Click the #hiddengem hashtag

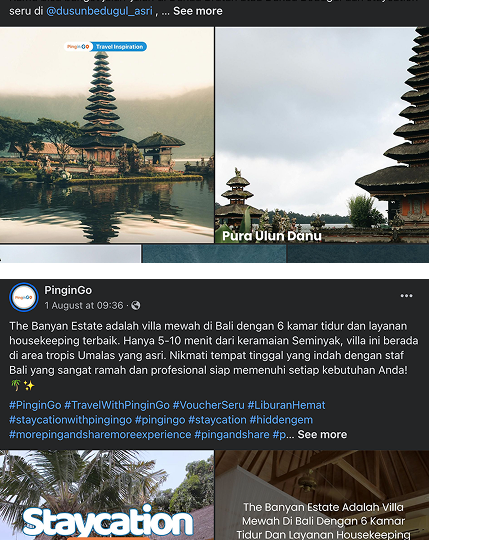(281, 420)
